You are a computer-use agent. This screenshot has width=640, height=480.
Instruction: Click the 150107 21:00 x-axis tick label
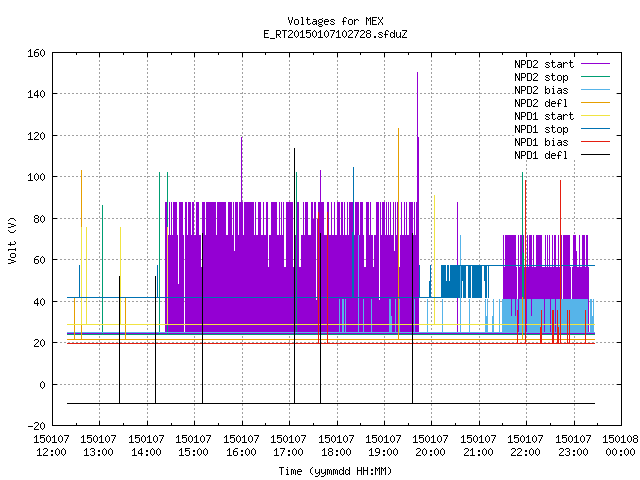tap(478, 446)
